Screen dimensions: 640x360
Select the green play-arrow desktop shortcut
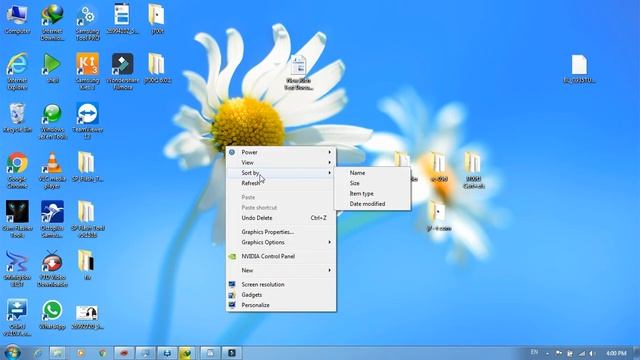pyautogui.click(x=52, y=68)
